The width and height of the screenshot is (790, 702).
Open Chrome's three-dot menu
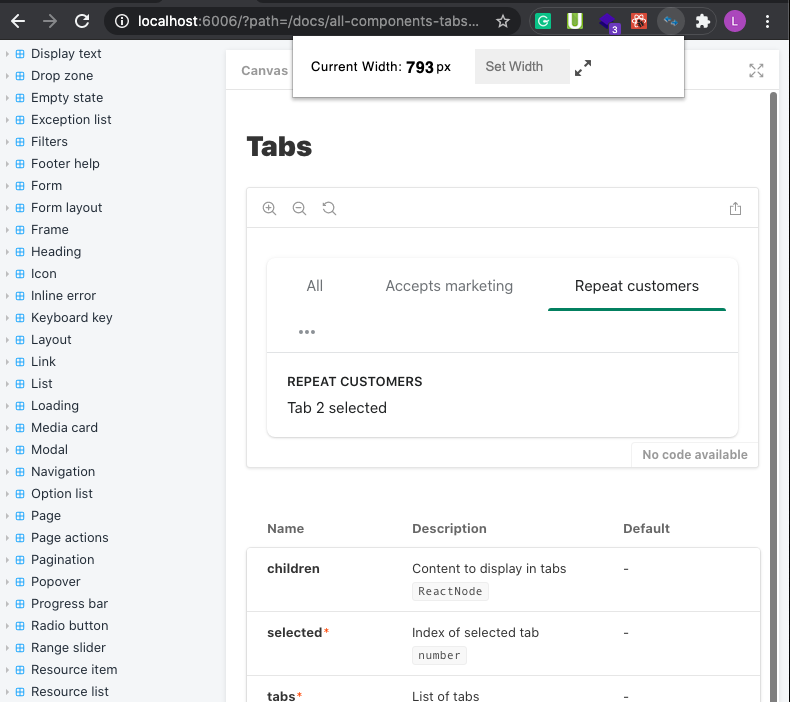[x=767, y=21]
